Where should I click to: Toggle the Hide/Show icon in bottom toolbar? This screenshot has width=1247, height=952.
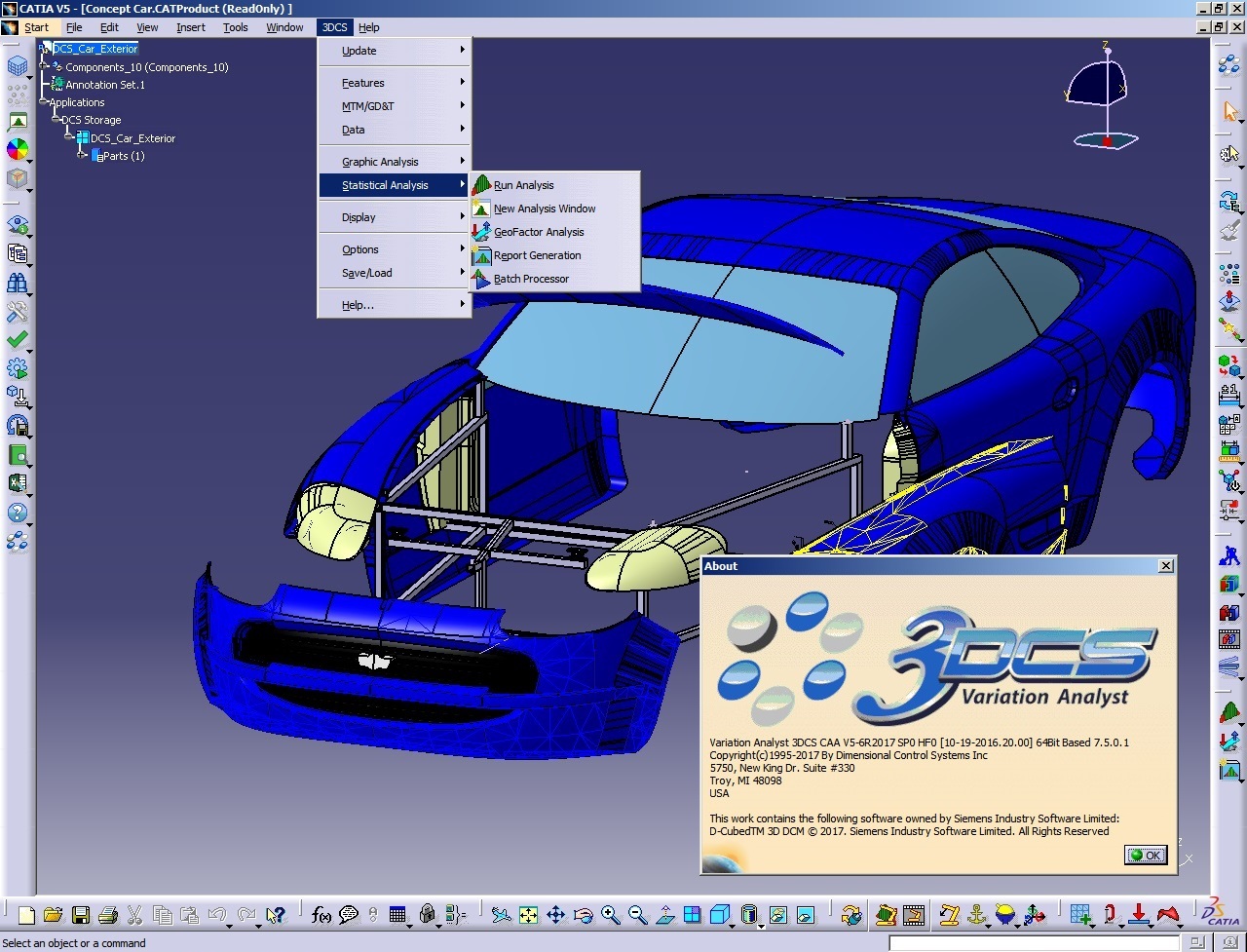tap(776, 915)
